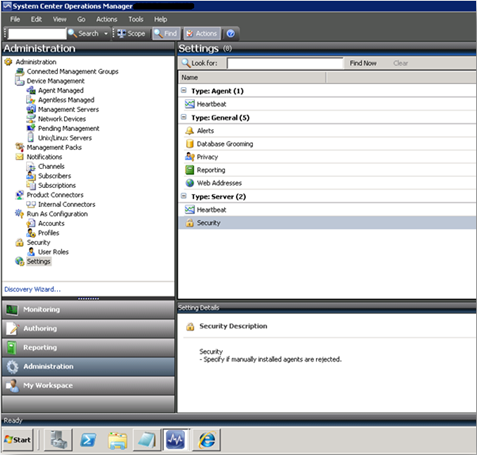Image resolution: width=477 pixels, height=455 pixels.
Task: Open the file explorer taskbar icon
Action: [118, 440]
